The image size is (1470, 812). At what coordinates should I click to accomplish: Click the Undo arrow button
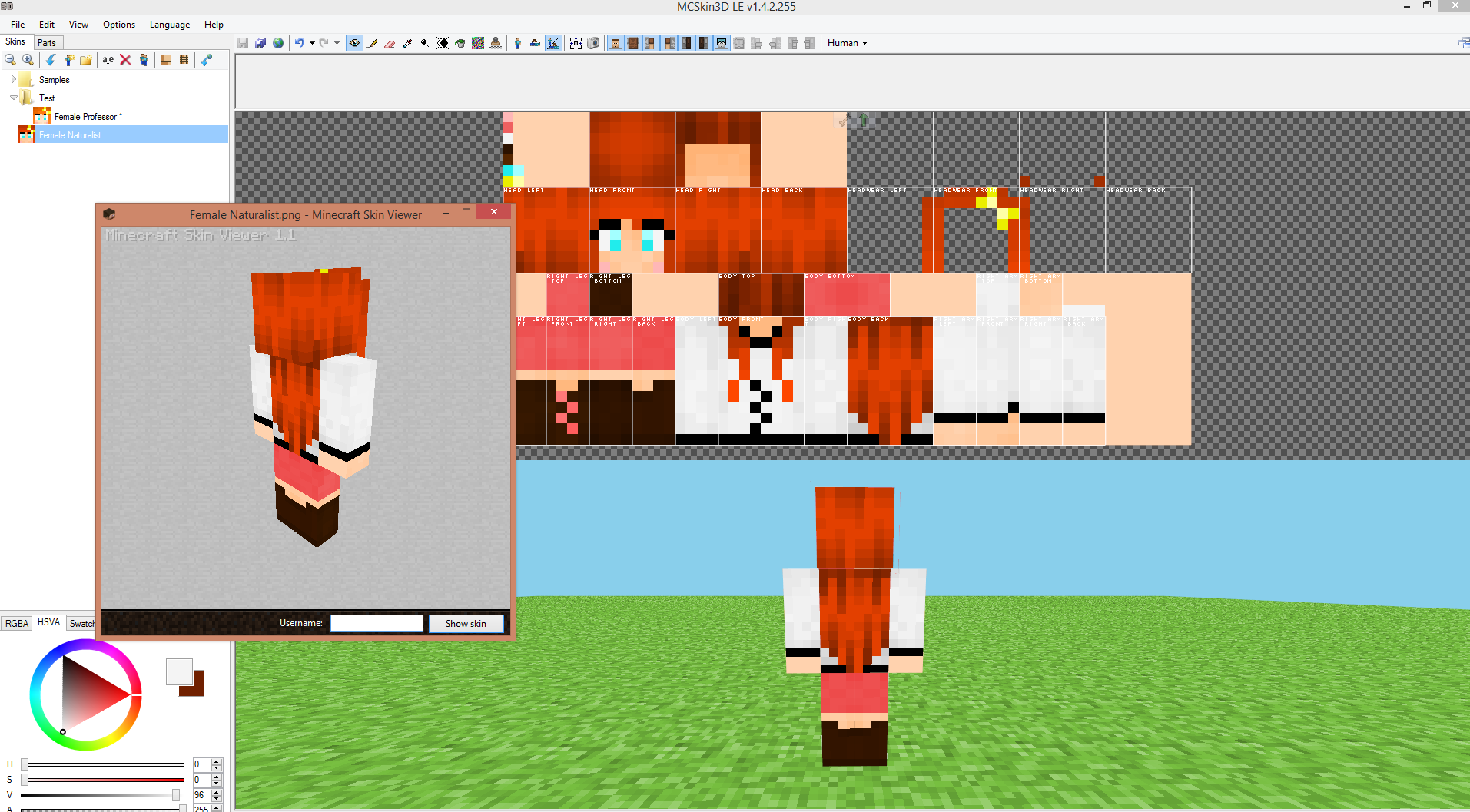click(300, 43)
